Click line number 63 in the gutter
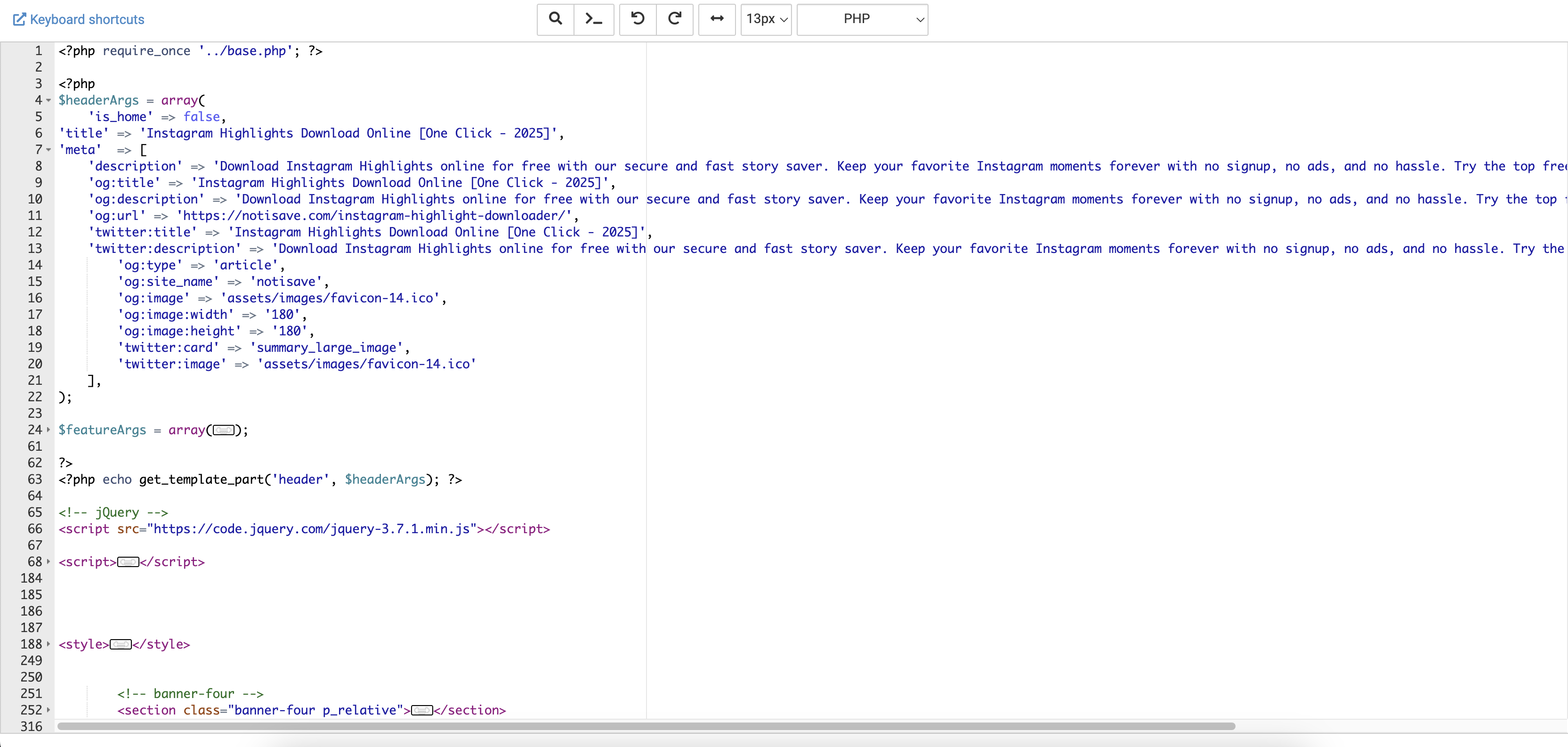The image size is (1568, 747). tap(35, 480)
